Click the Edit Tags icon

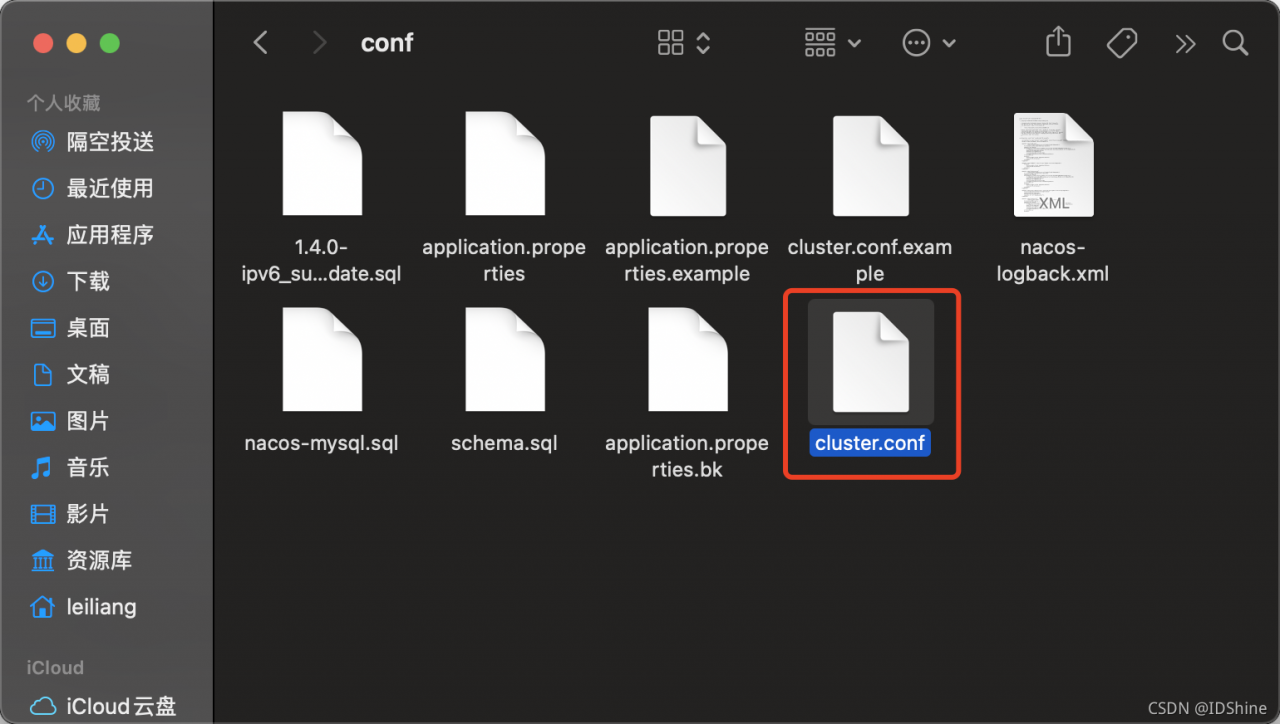(1122, 43)
